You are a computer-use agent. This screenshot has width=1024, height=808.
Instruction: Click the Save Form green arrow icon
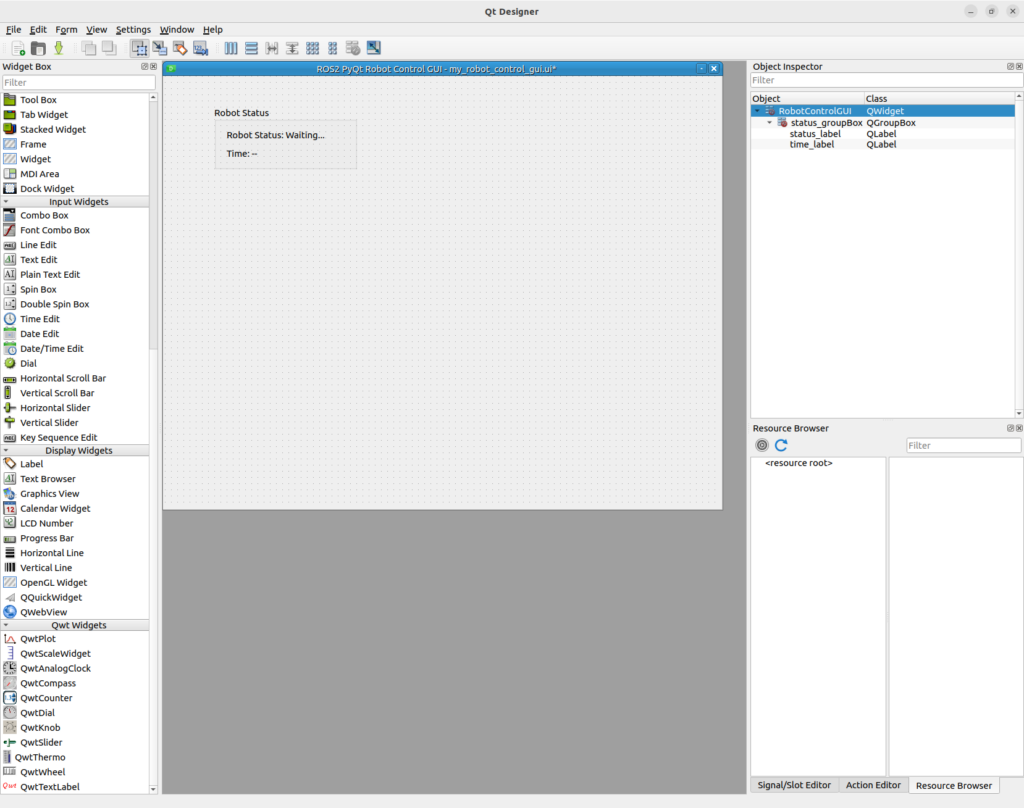click(59, 48)
